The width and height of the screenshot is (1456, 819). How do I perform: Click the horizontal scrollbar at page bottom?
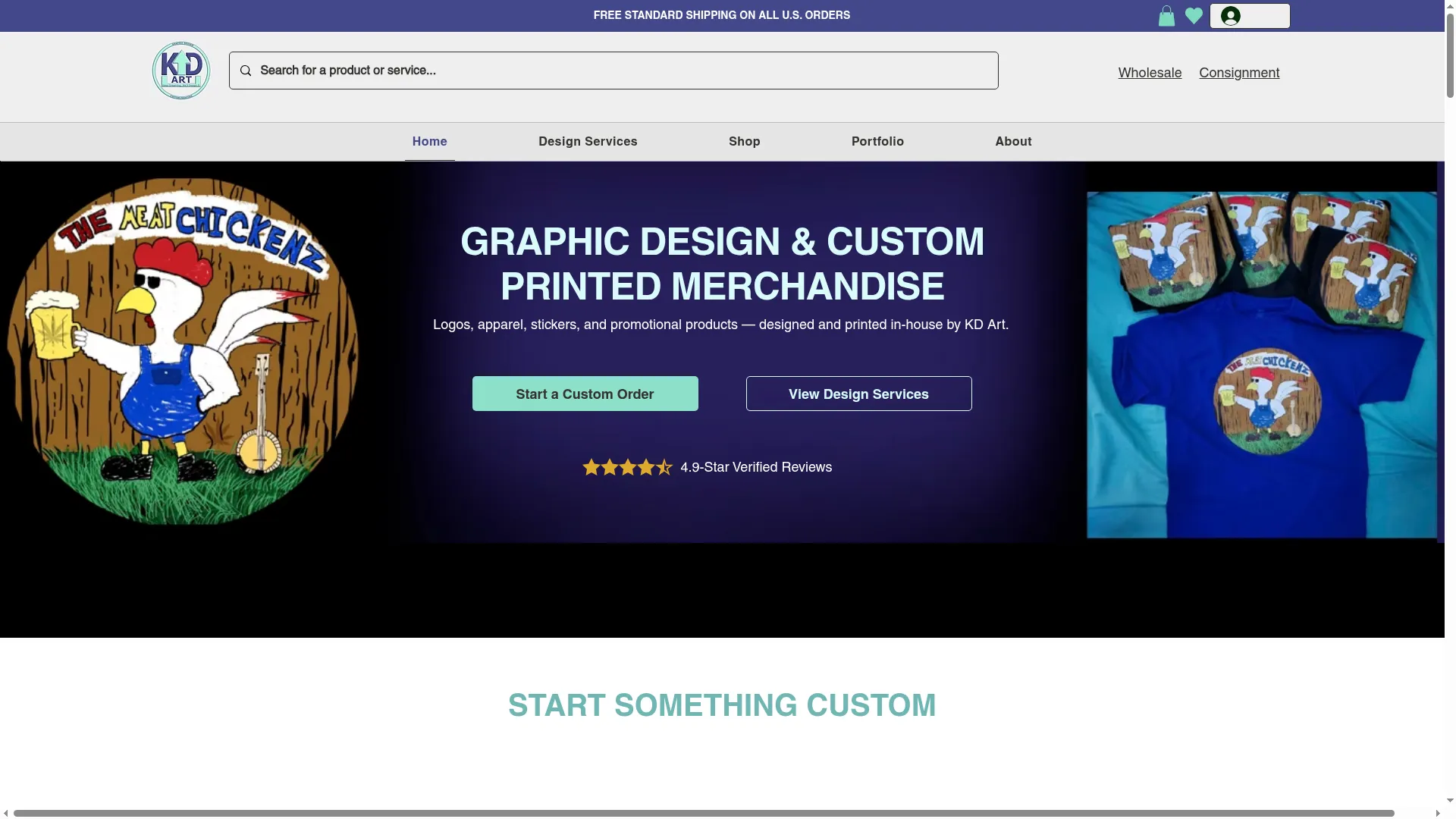point(704,813)
